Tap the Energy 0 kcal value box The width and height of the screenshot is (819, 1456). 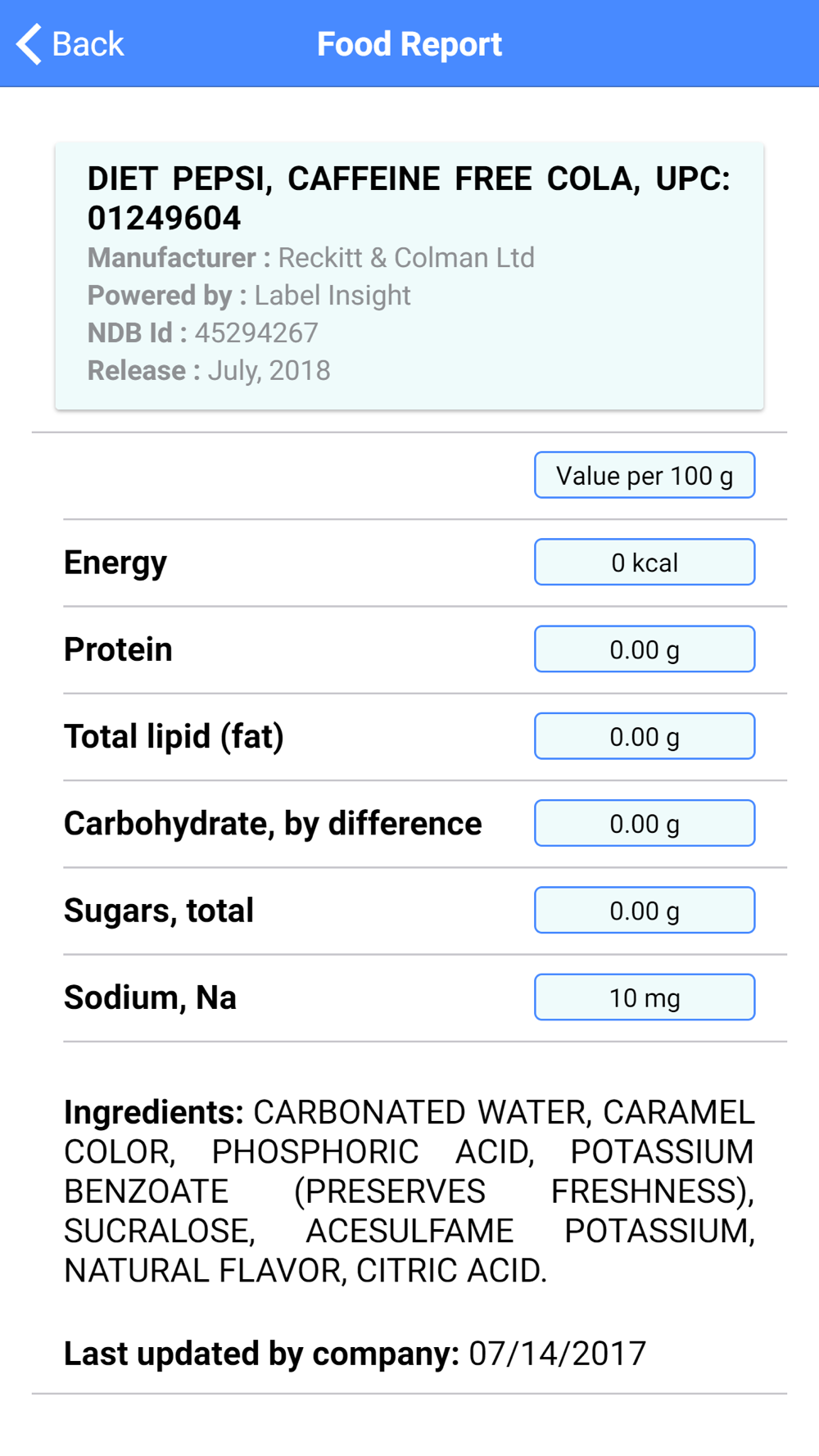645,562
